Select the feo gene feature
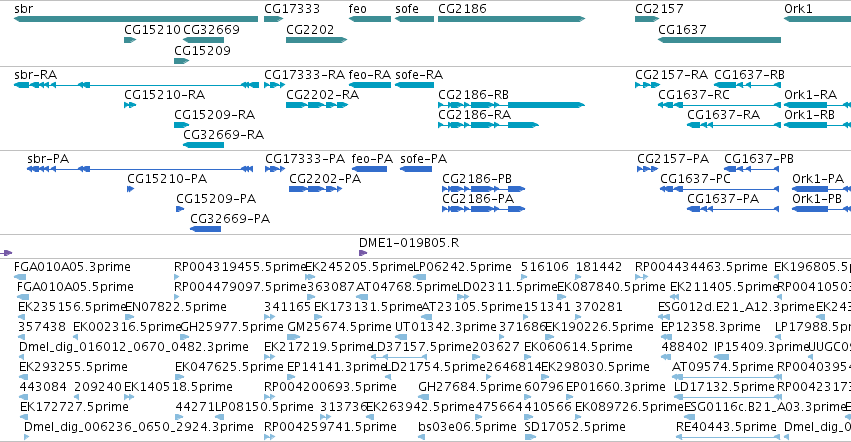851x442 pixels. pos(370,19)
